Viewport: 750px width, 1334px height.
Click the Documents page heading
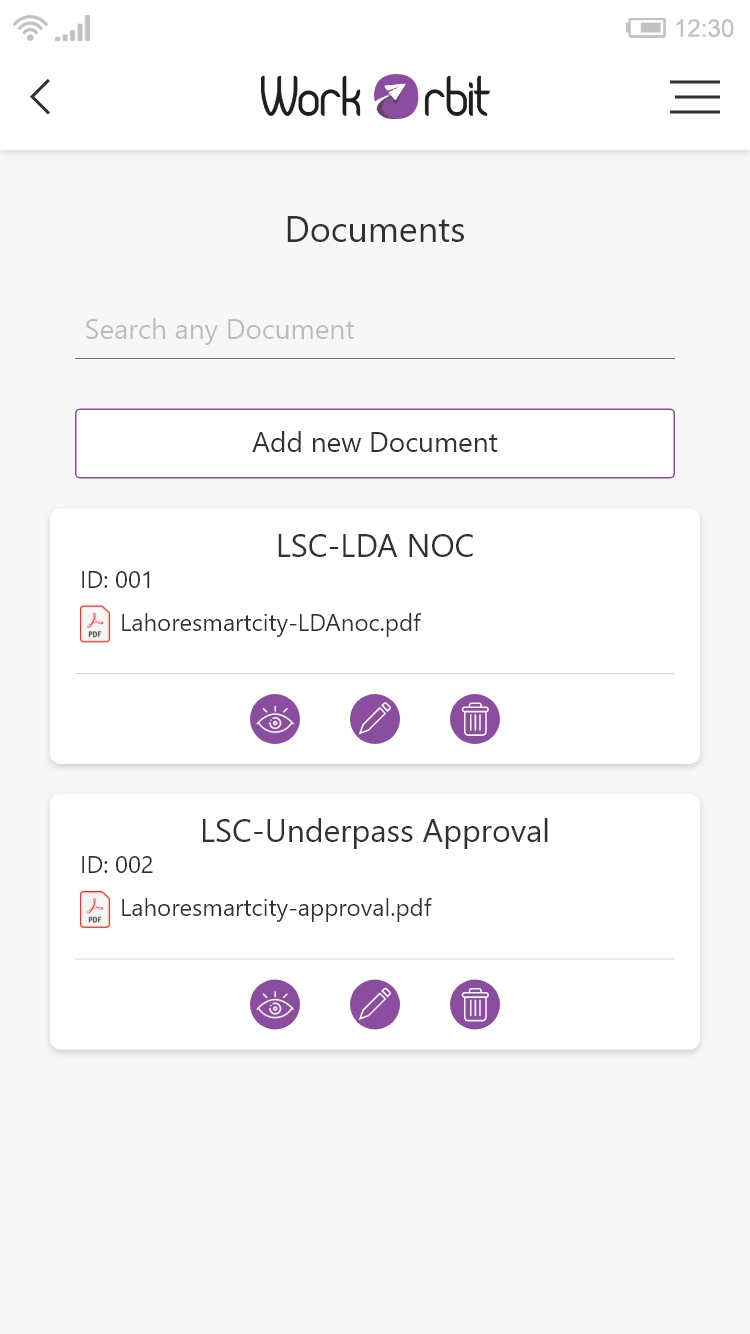(375, 230)
